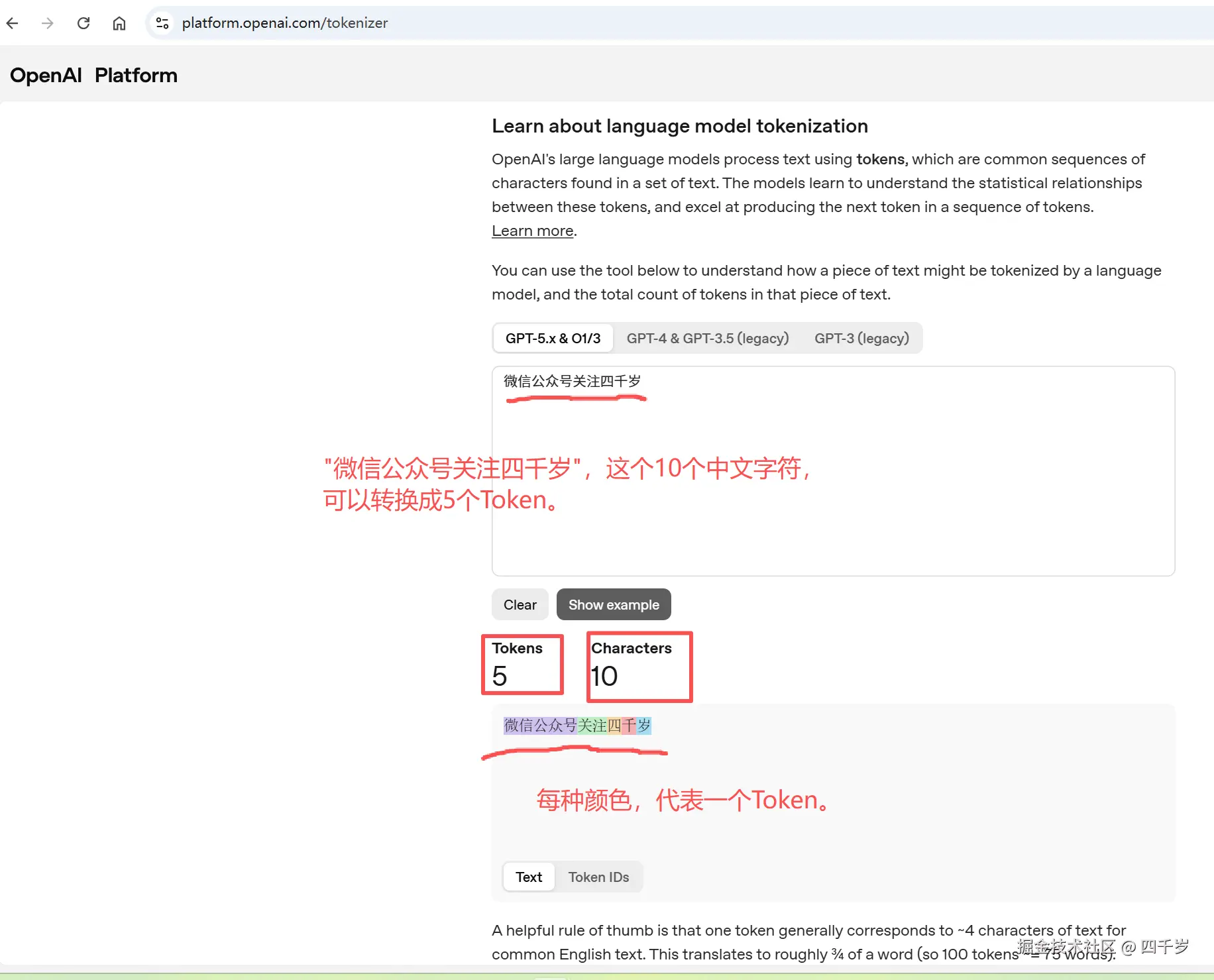Screen dimensions: 1214x980
Task: Select the Characters count display showing 10
Action: coord(638,666)
